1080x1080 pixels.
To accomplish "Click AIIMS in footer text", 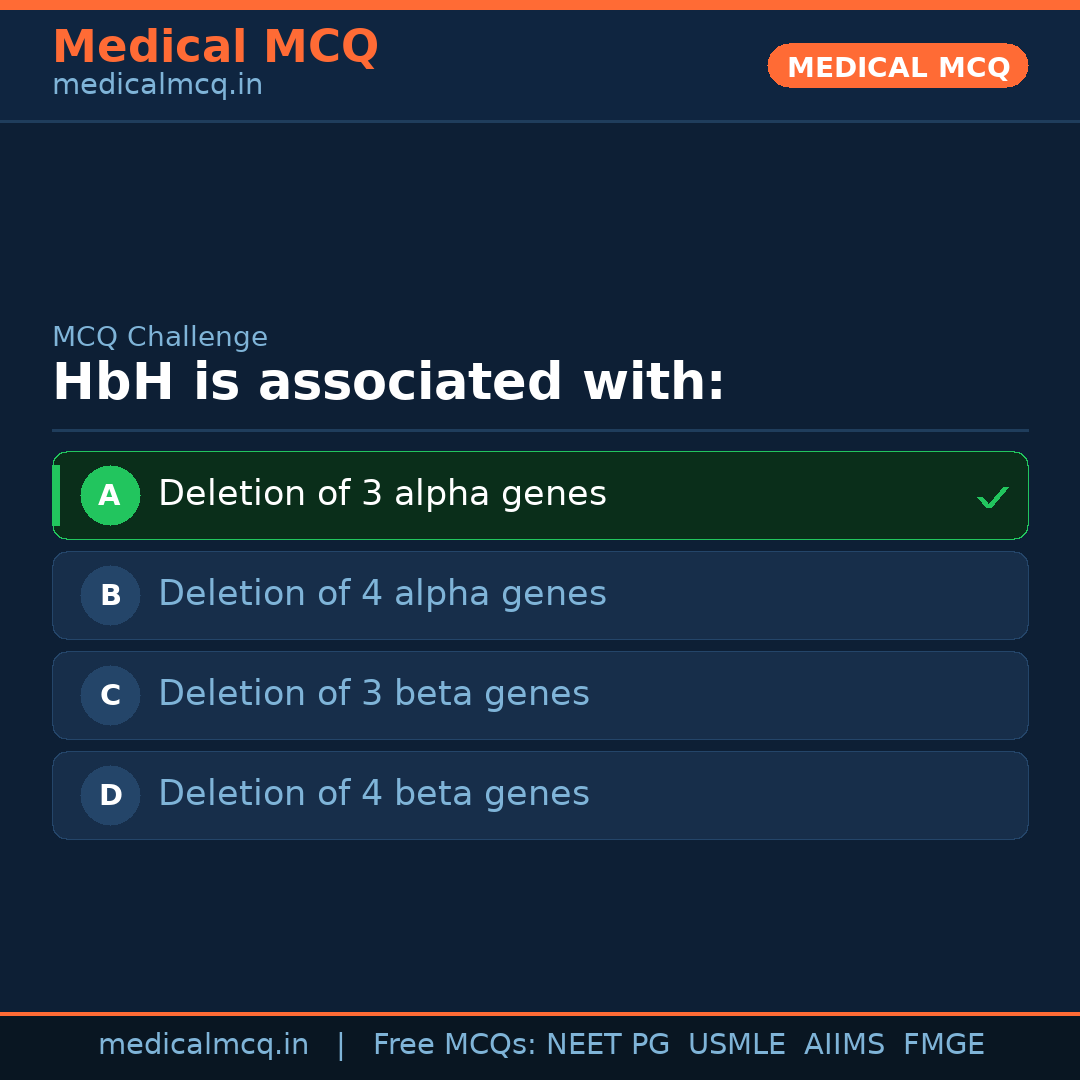I will 844,1045.
